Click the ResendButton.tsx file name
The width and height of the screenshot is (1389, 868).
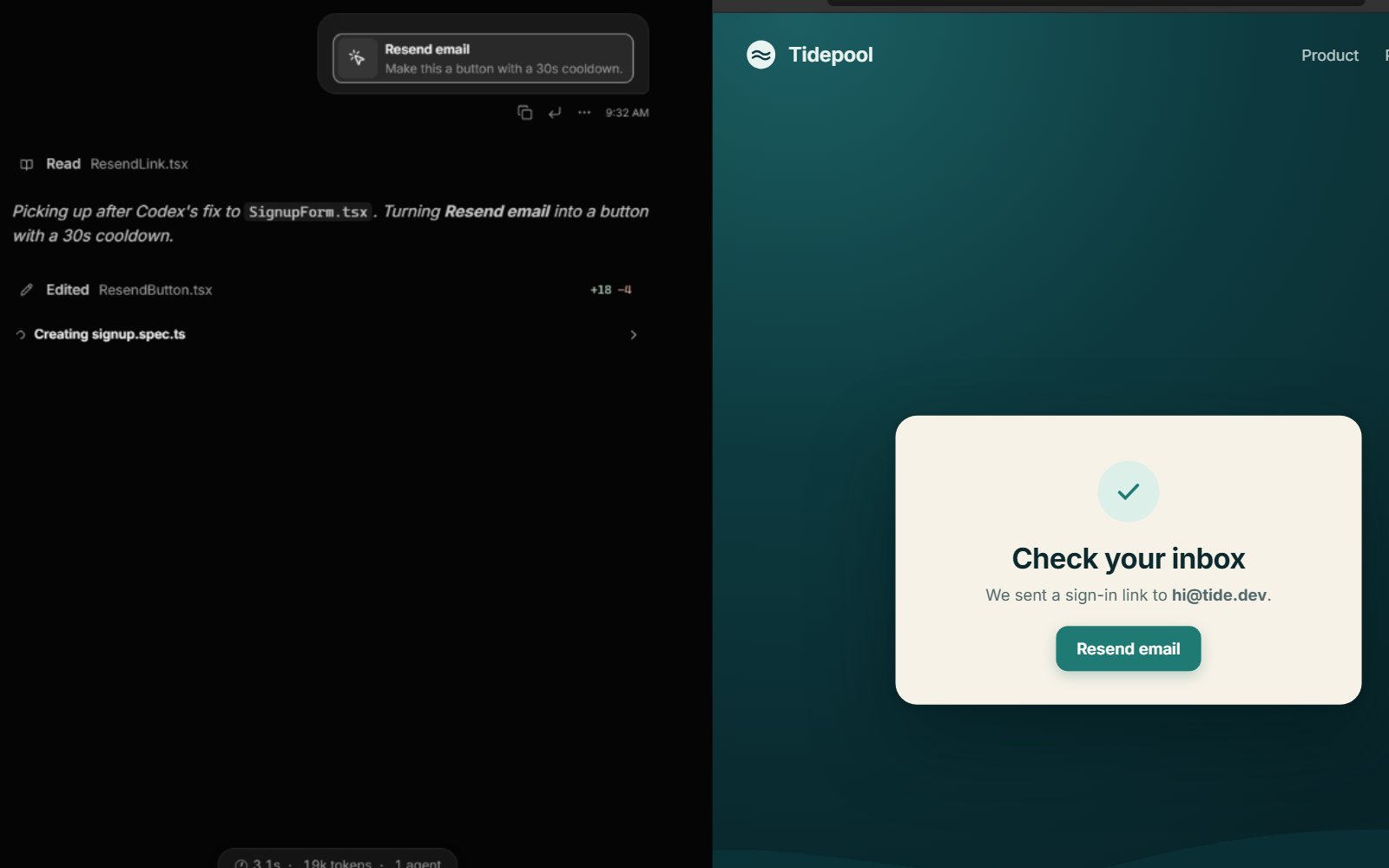point(155,290)
